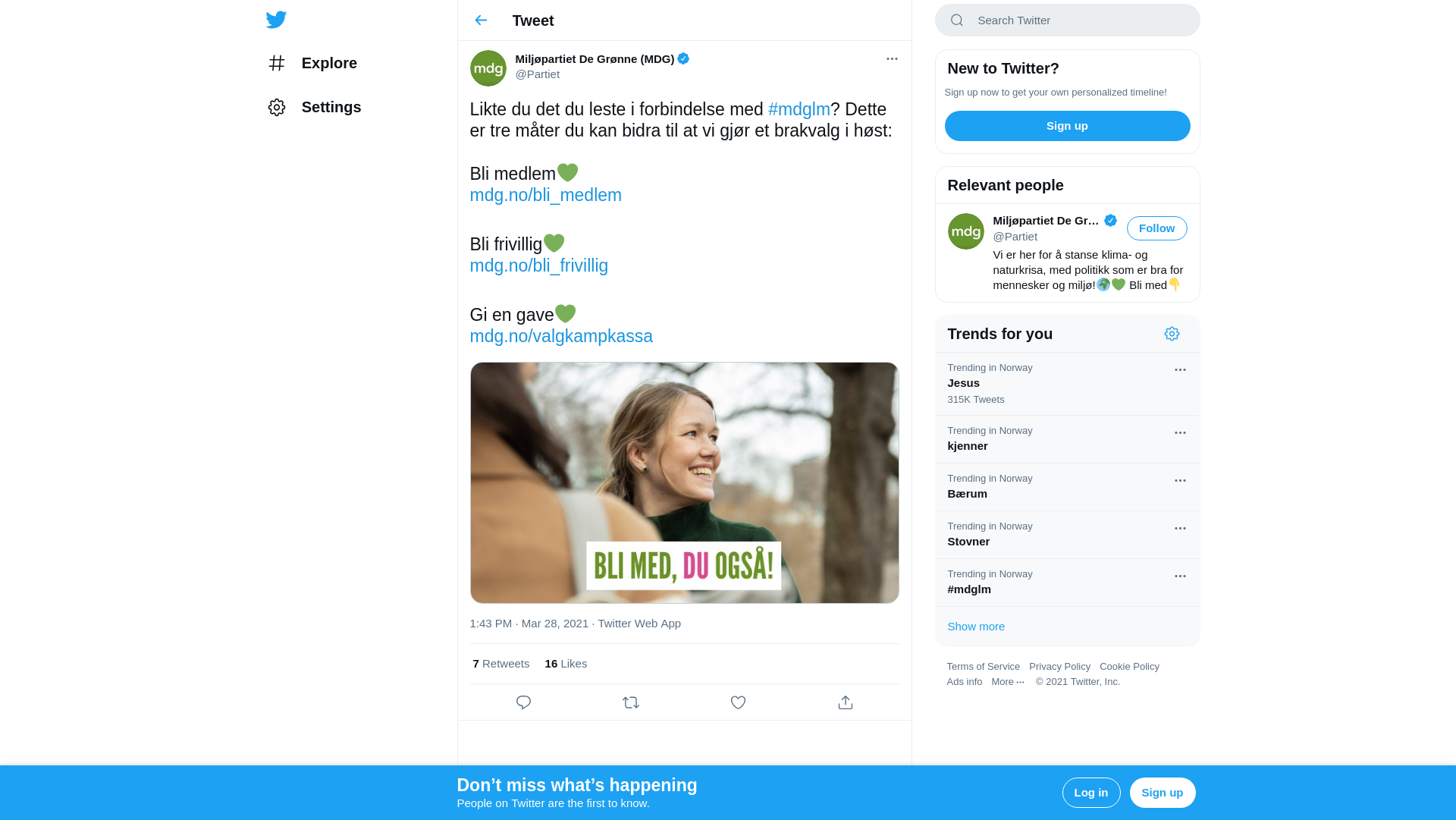Image resolution: width=1456 pixels, height=820 pixels.
Task: Expand the More footer links menu
Action: pos(1008,682)
